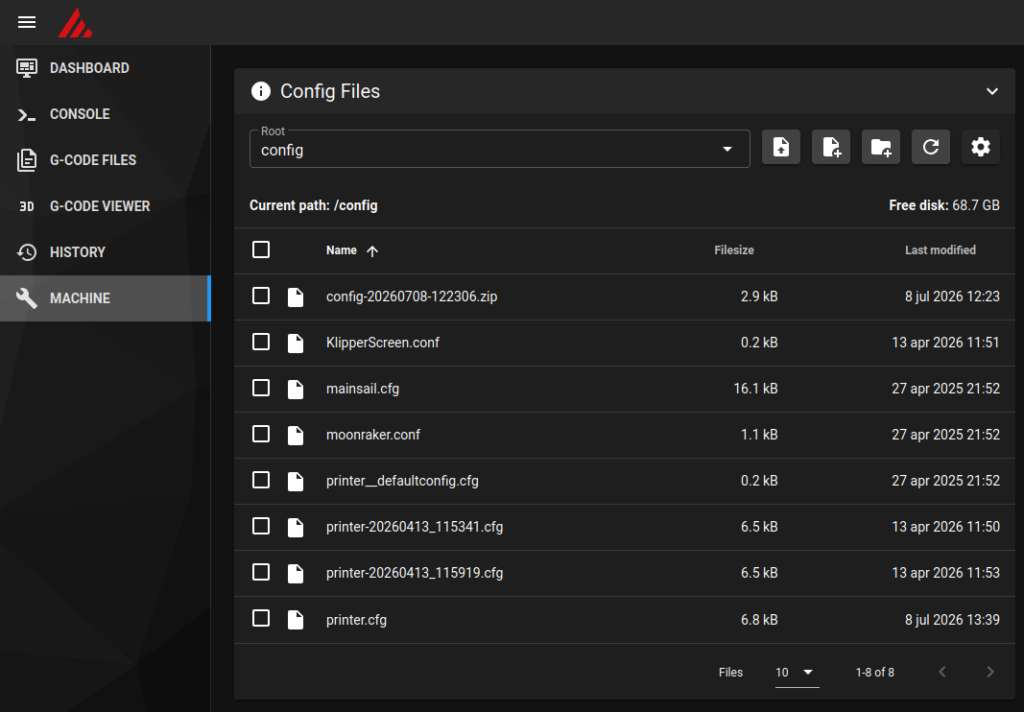The height and width of the screenshot is (712, 1024).
Task: Open the files-per-page dropdown showing 10
Action: coord(796,672)
